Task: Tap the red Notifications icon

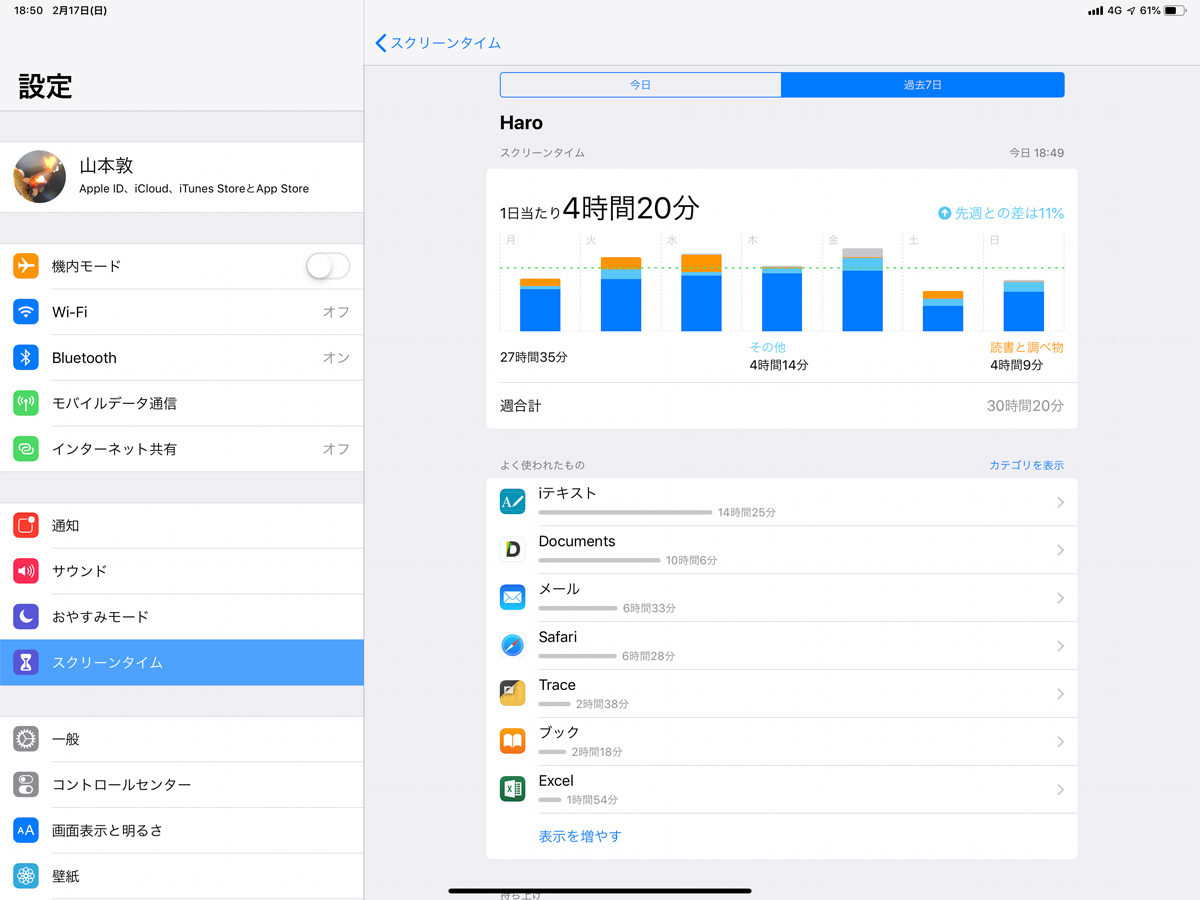Action: 26,525
